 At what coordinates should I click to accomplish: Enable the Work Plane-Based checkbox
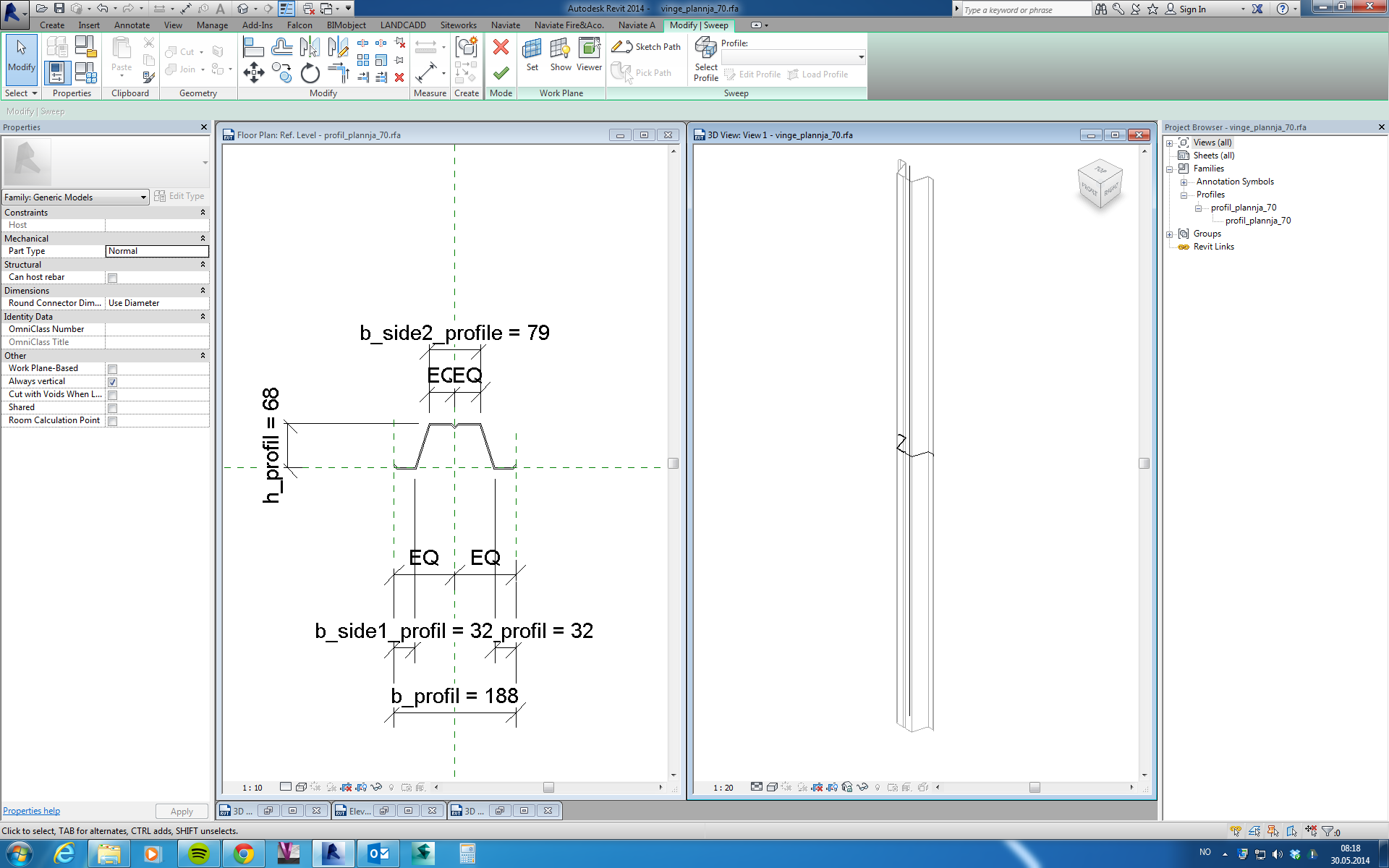coord(112,369)
